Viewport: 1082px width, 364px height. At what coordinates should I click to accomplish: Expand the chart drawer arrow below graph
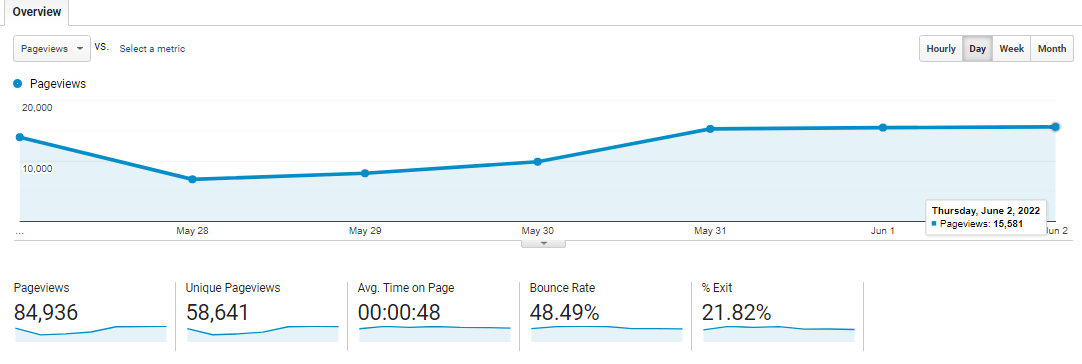(x=544, y=243)
